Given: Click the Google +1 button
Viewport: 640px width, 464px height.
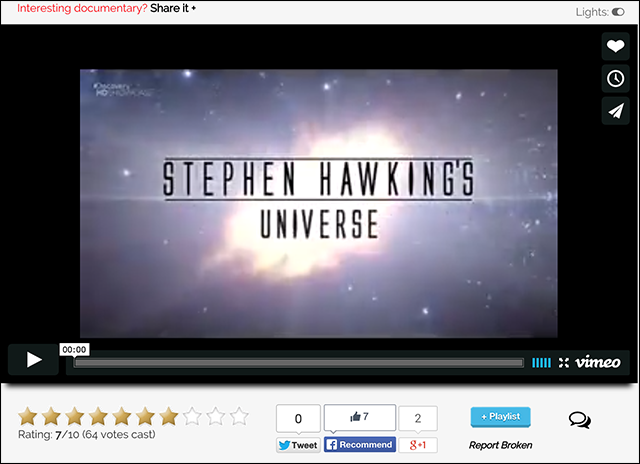Looking at the screenshot, I should (418, 445).
